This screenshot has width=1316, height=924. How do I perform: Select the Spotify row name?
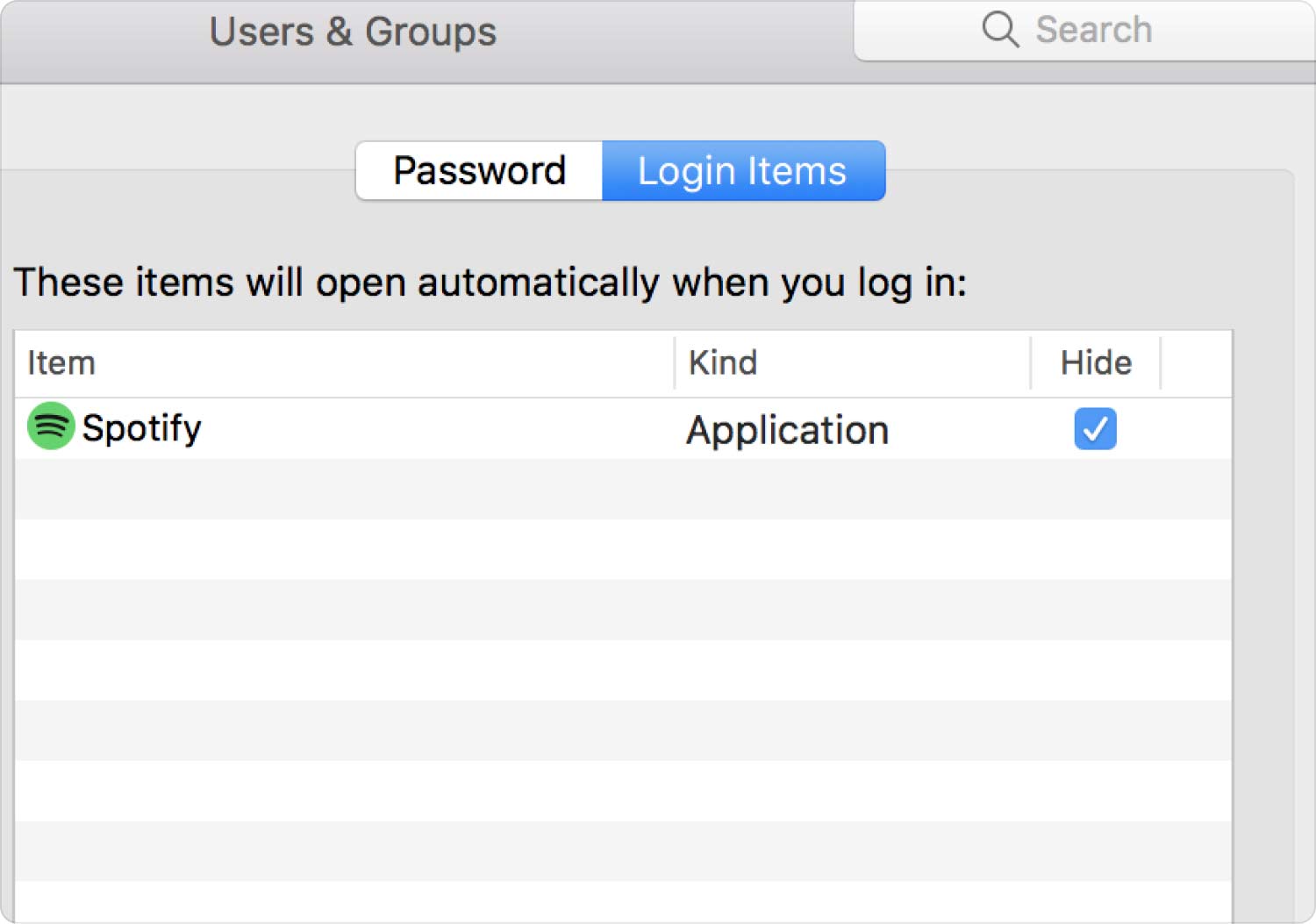coord(141,428)
